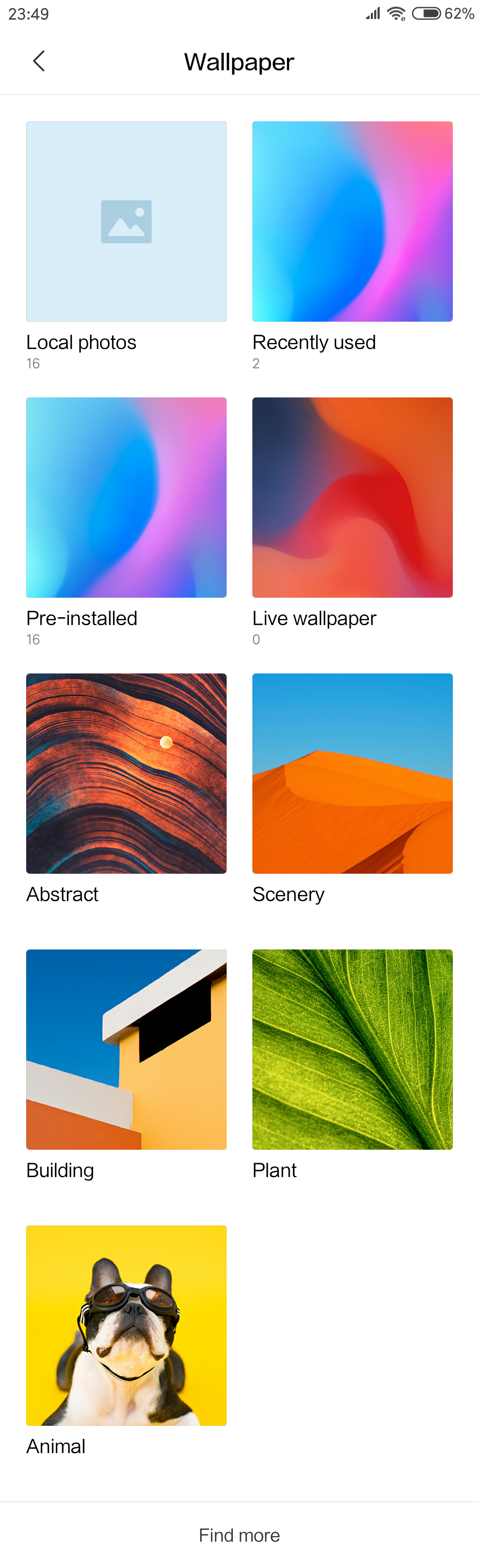Select the Scenery desert dune thumbnail

[352, 773]
